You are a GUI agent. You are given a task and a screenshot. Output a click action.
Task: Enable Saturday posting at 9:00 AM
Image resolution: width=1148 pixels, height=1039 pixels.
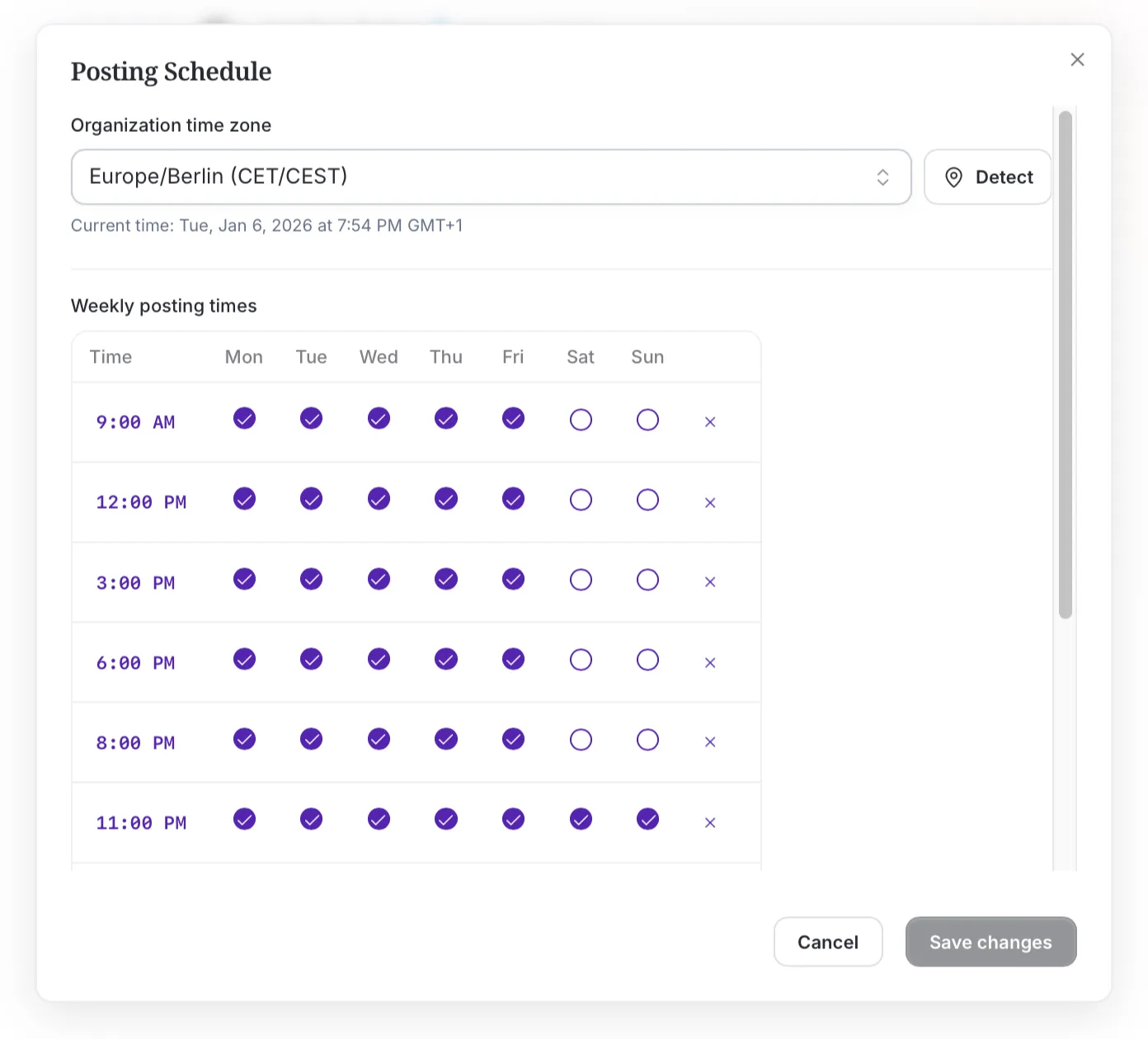(581, 420)
